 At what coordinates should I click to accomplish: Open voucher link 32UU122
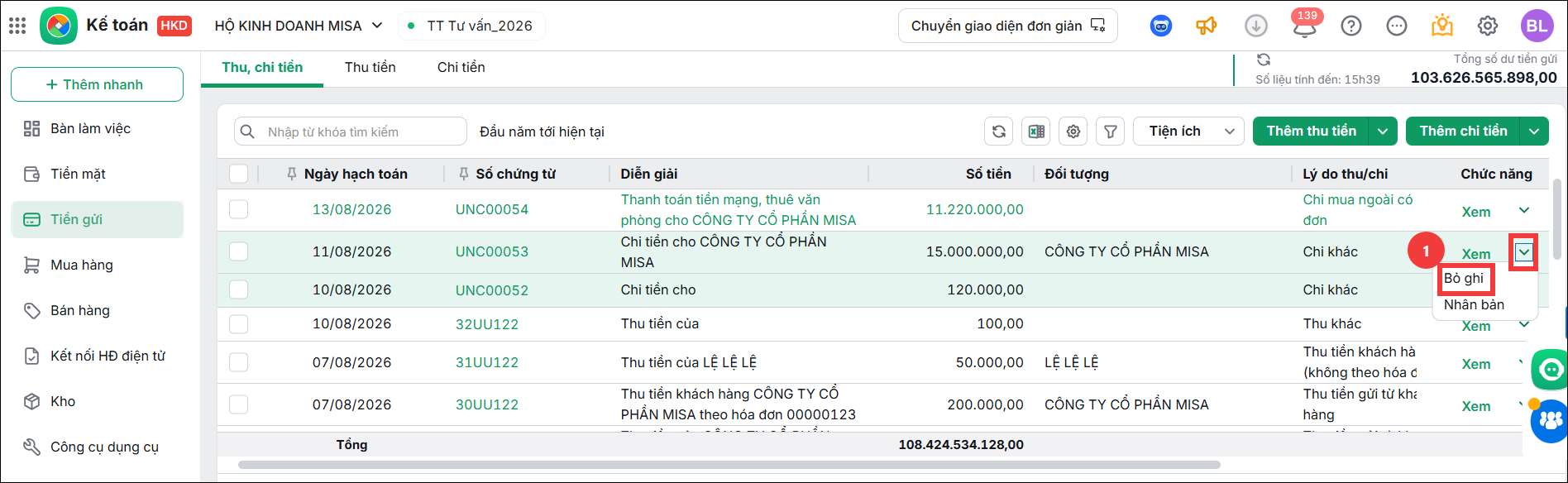(x=487, y=324)
